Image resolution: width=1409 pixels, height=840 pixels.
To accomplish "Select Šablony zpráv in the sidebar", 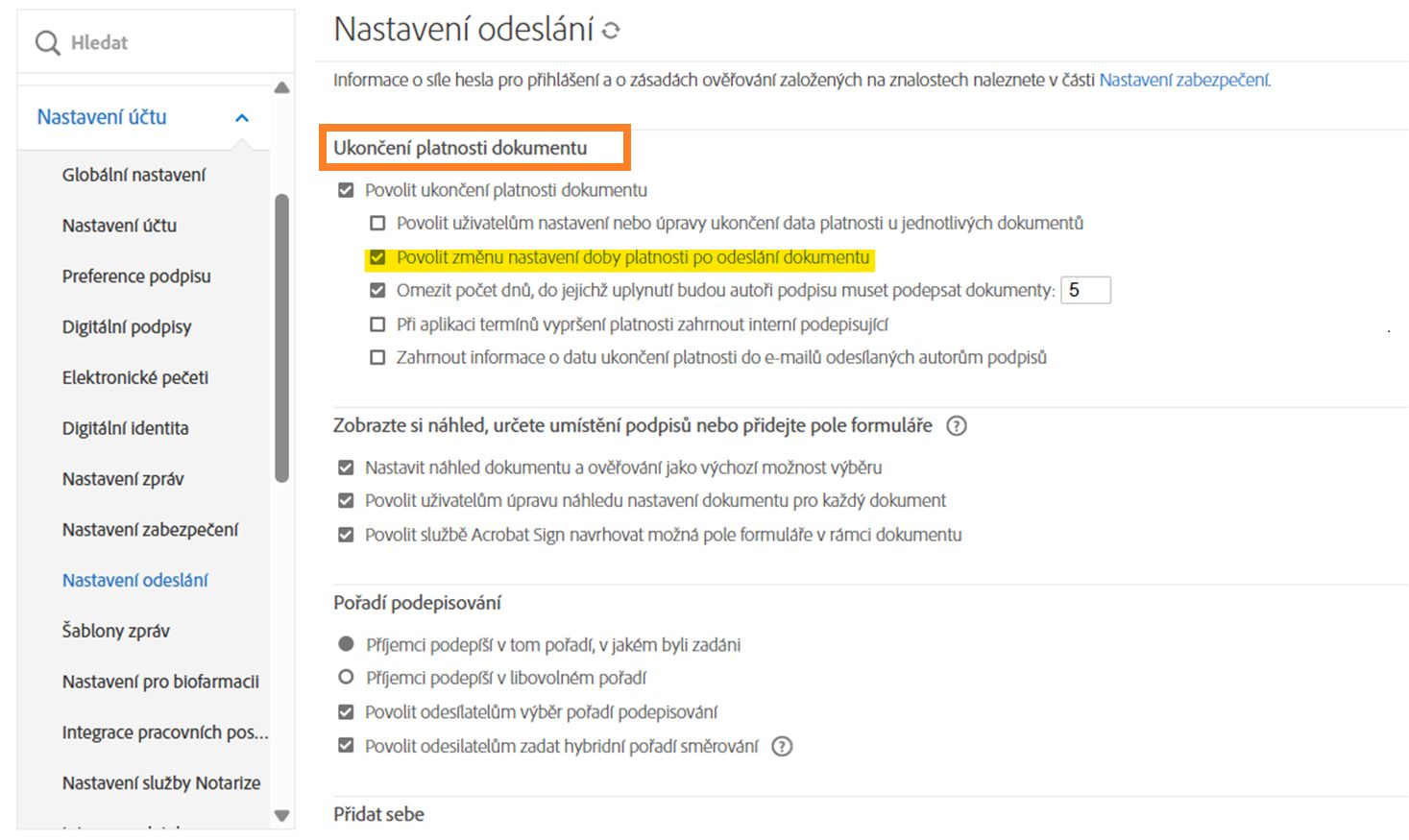I will [115, 631].
